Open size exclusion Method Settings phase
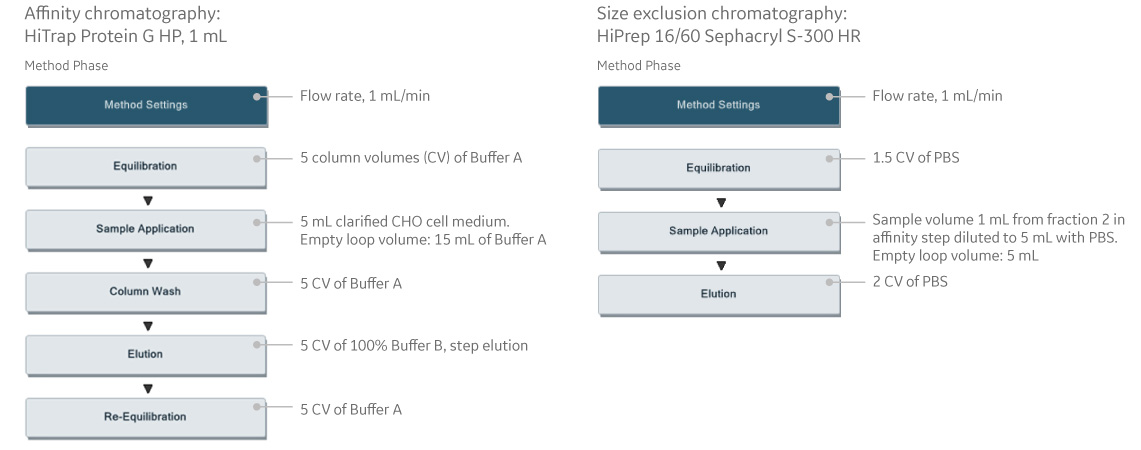Screen dimensions: 1141x450 point(717,105)
